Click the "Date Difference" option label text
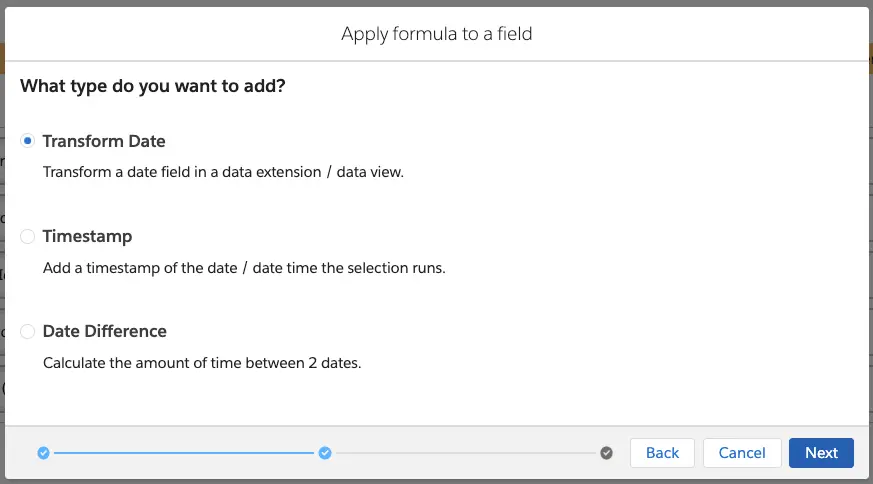This screenshot has width=873, height=484. (105, 331)
